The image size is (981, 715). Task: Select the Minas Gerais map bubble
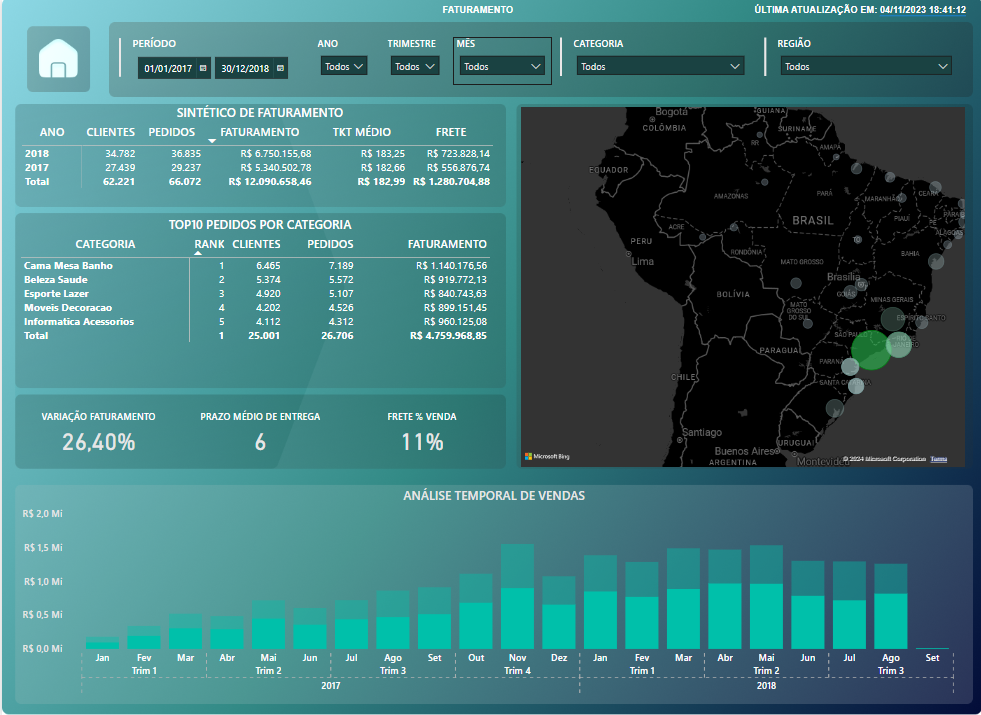[x=893, y=318]
